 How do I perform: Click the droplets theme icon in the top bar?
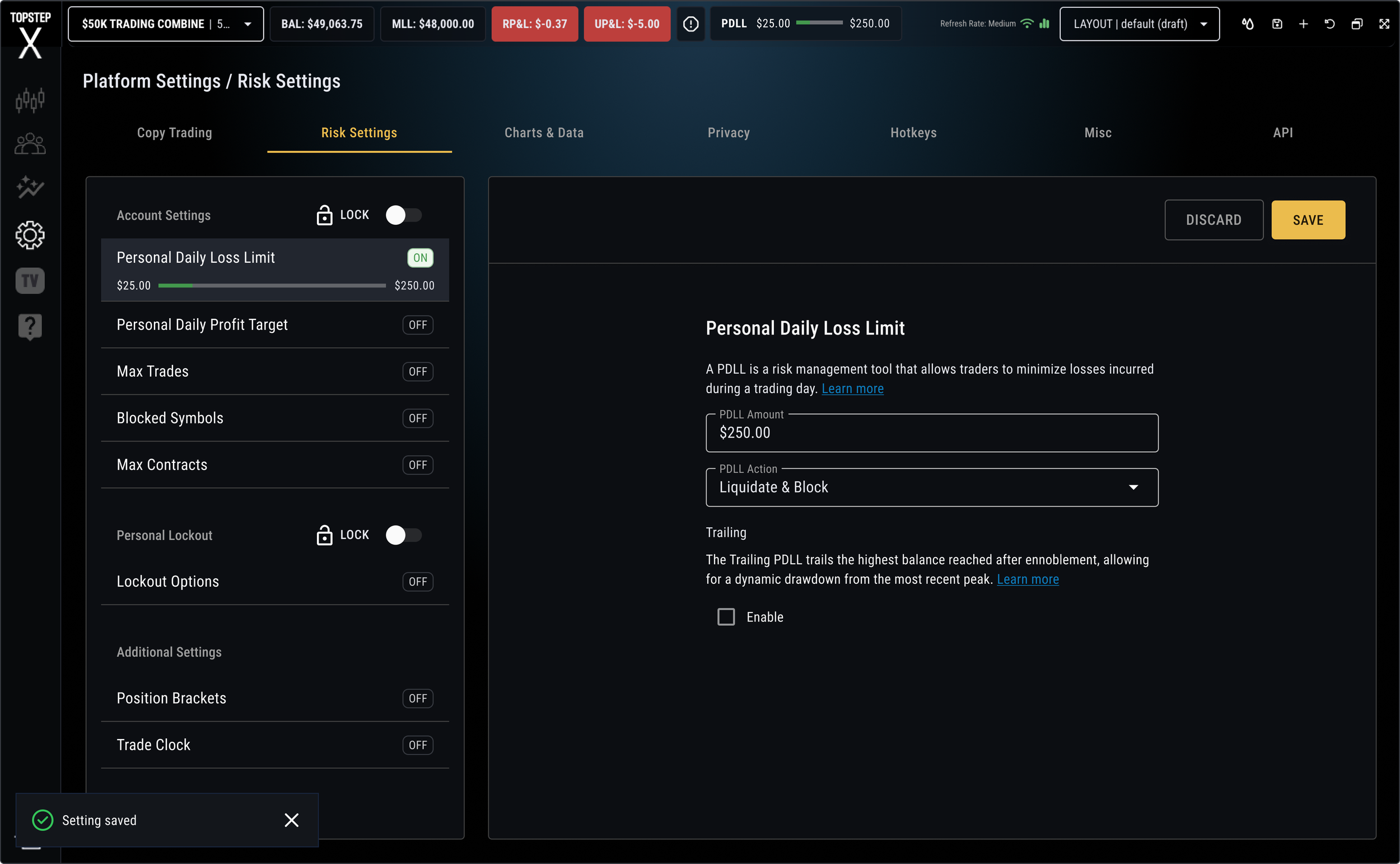tap(1248, 24)
